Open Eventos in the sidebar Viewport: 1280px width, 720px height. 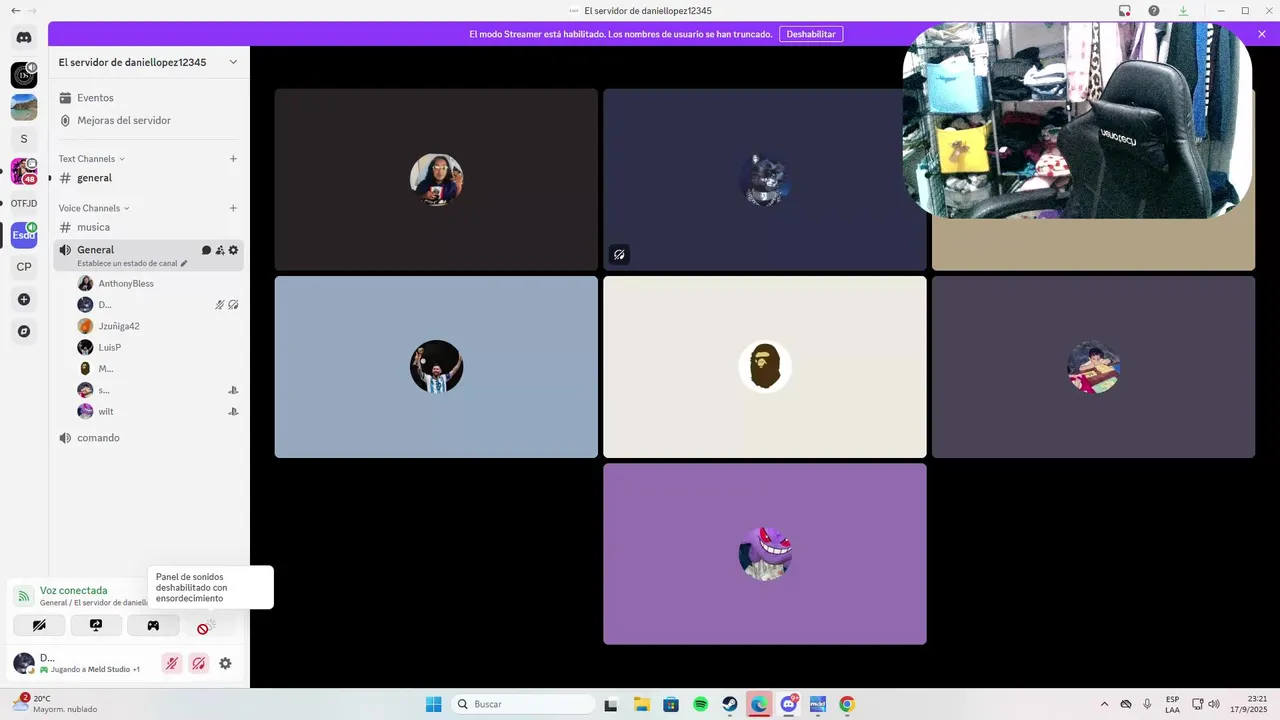click(148, 98)
